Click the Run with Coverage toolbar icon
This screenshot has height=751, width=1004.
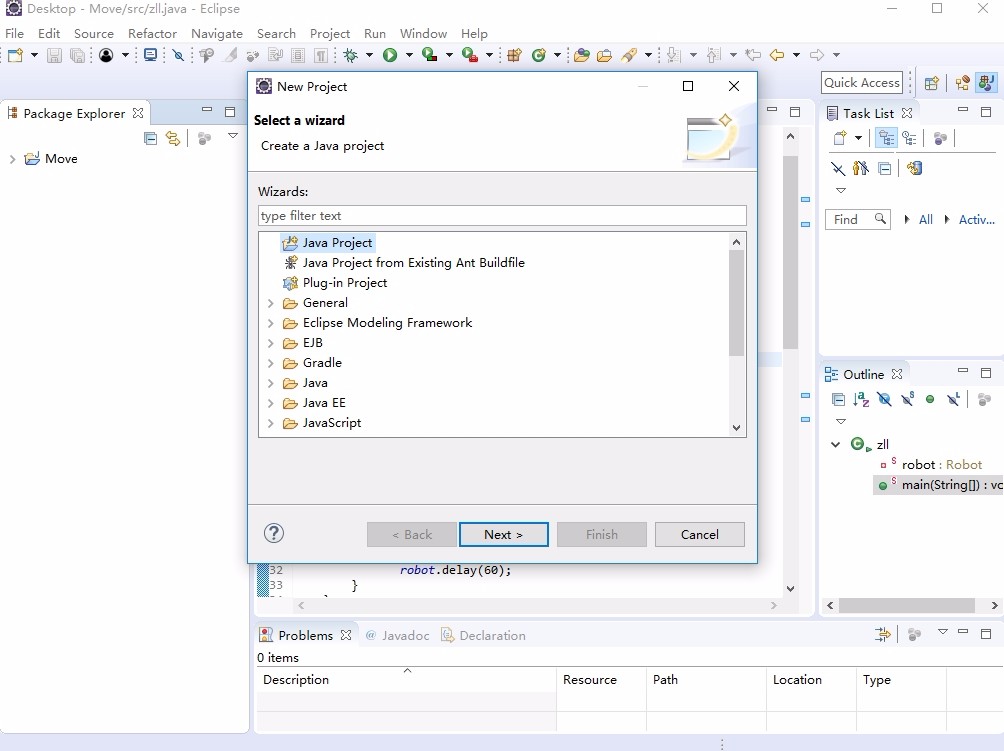(x=430, y=55)
